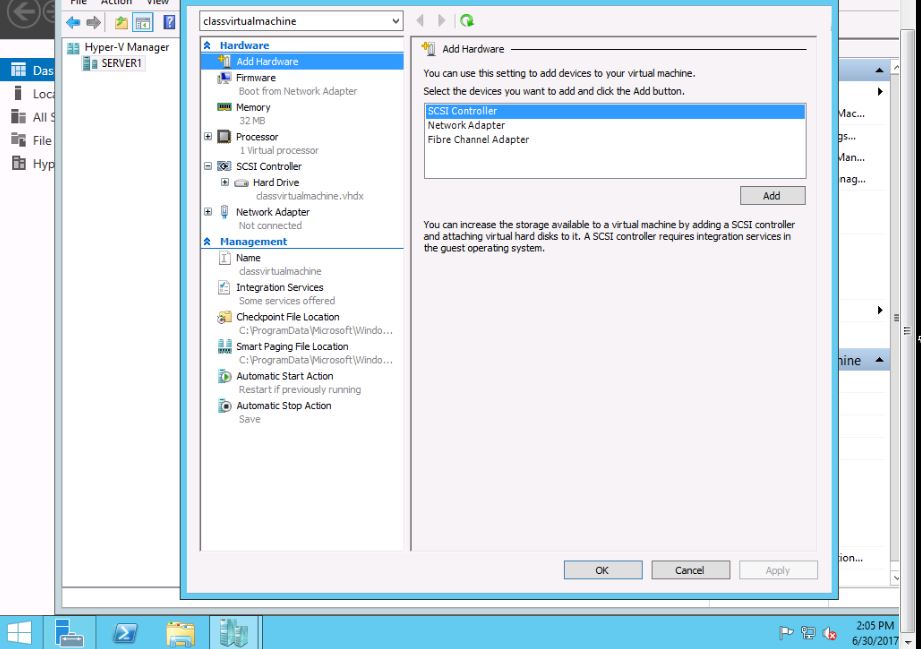Select Add Hardware in the Hardware list
The width and height of the screenshot is (921, 649).
point(302,61)
